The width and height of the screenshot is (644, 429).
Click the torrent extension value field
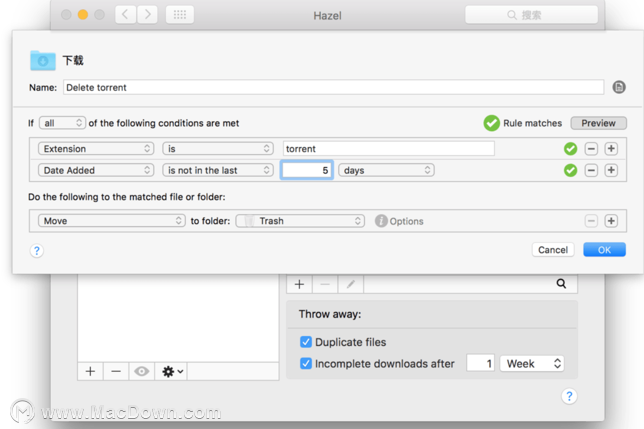(389, 149)
